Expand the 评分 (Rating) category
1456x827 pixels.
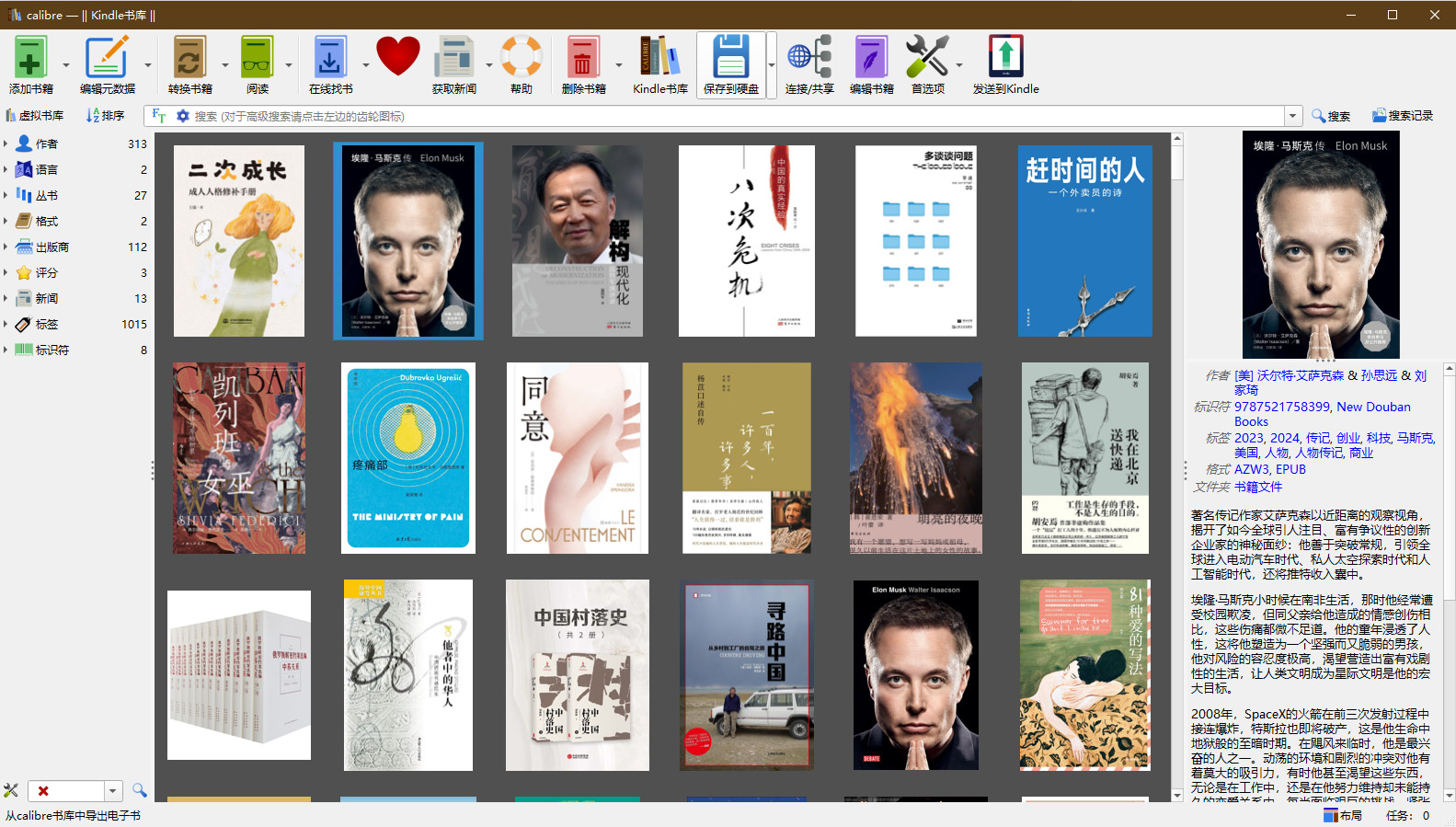click(x=6, y=272)
